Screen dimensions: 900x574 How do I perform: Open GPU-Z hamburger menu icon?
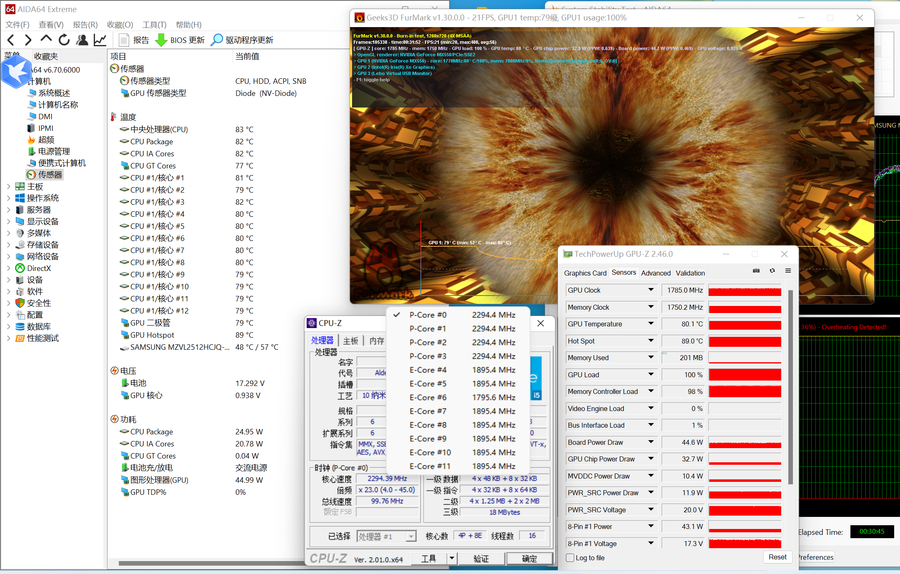tap(788, 271)
